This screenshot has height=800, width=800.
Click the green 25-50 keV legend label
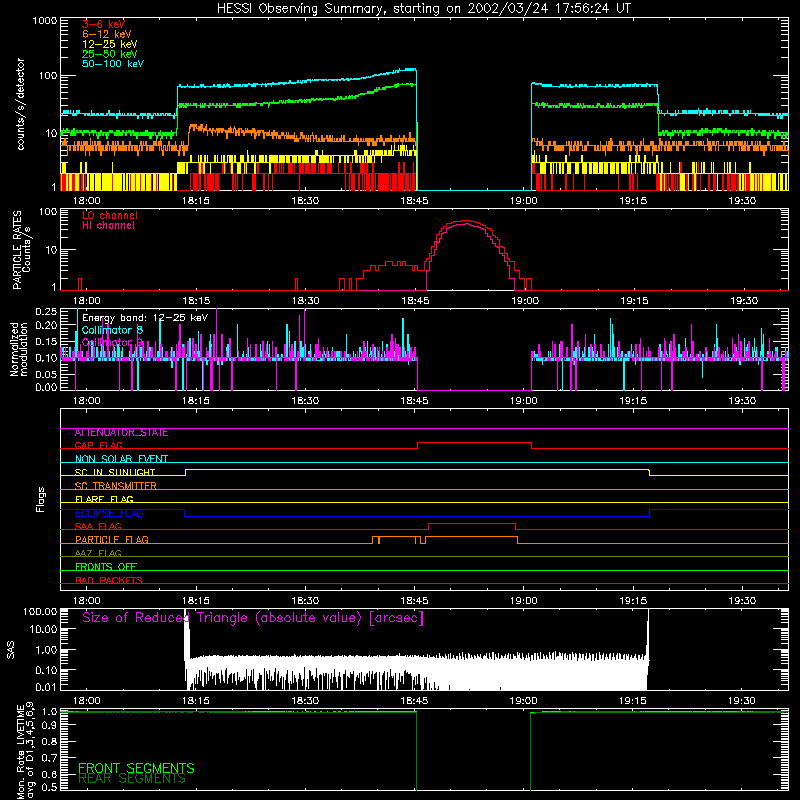(x=110, y=54)
